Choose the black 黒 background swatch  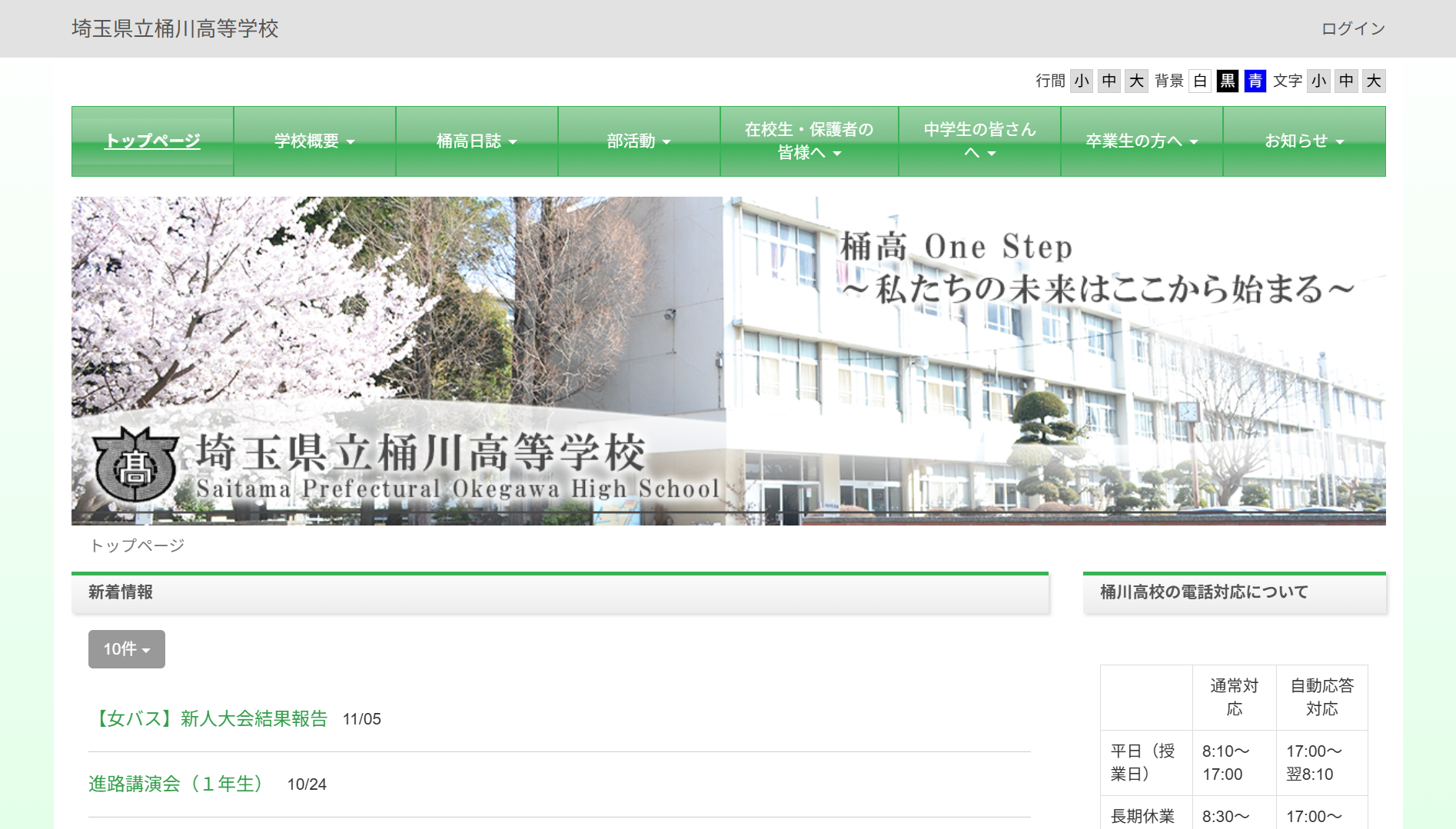(1228, 81)
